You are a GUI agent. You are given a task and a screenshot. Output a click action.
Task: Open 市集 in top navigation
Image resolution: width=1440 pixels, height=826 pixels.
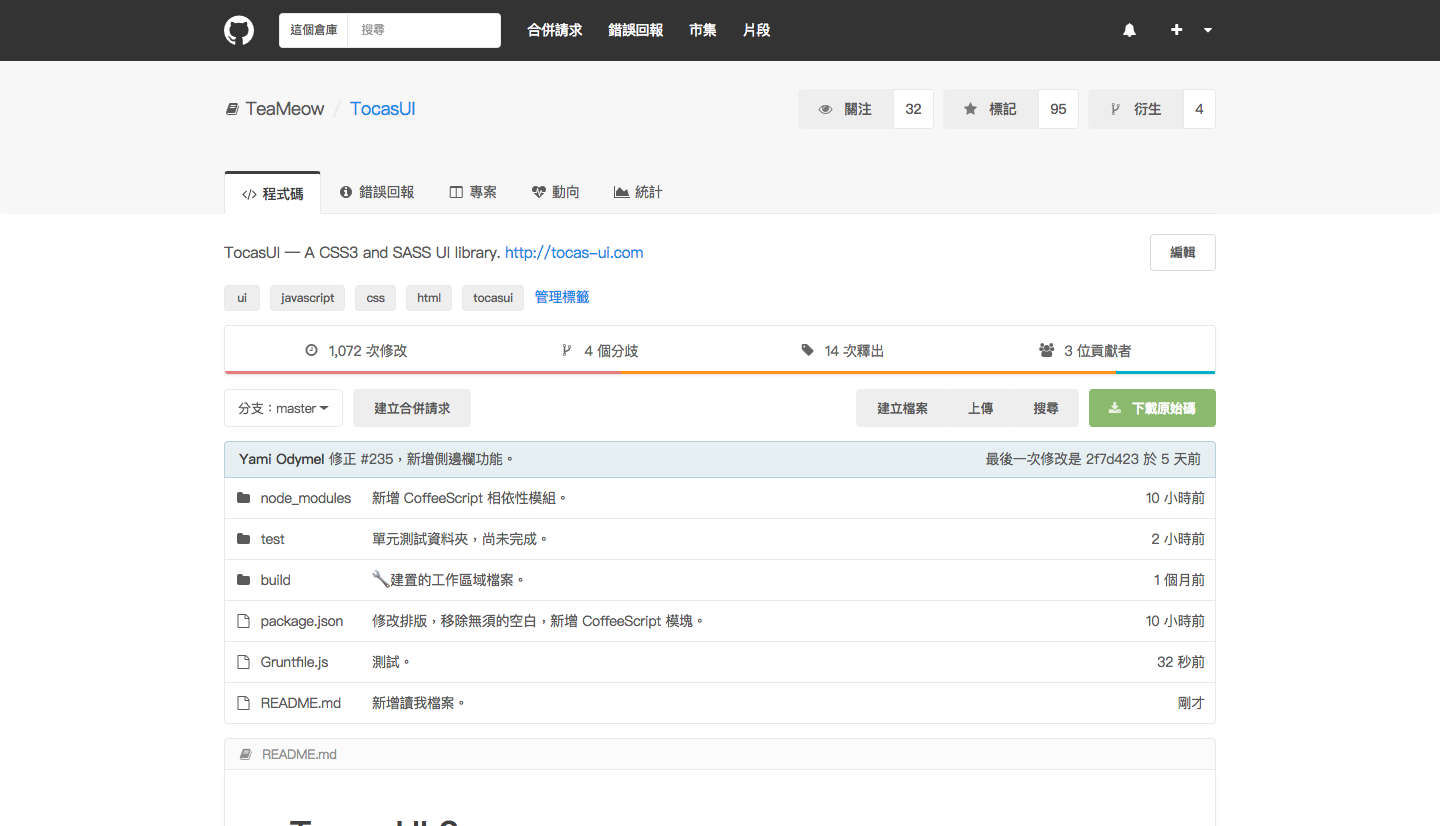coord(703,30)
